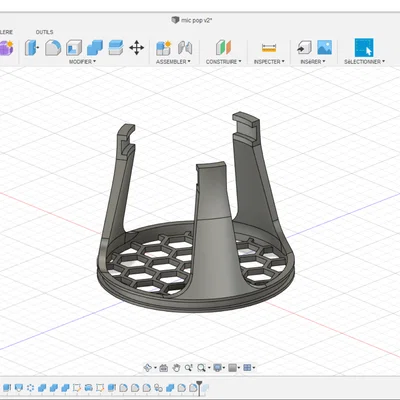The image size is (400, 400).
Task: Expand the MODIFIER dropdown
Action: (x=82, y=62)
